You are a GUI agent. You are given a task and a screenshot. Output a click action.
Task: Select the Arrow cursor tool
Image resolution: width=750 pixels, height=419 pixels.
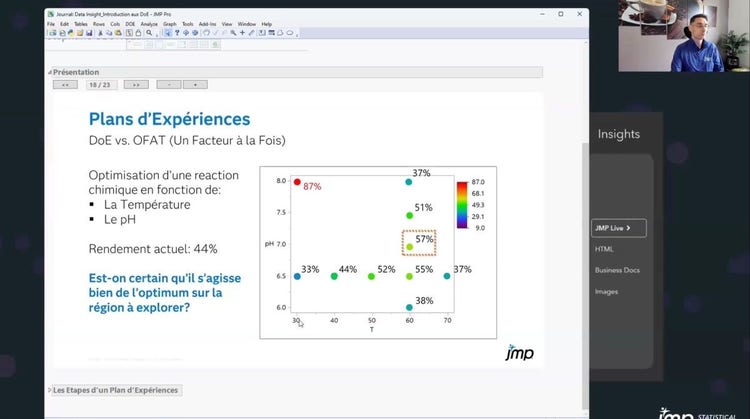tap(168, 33)
